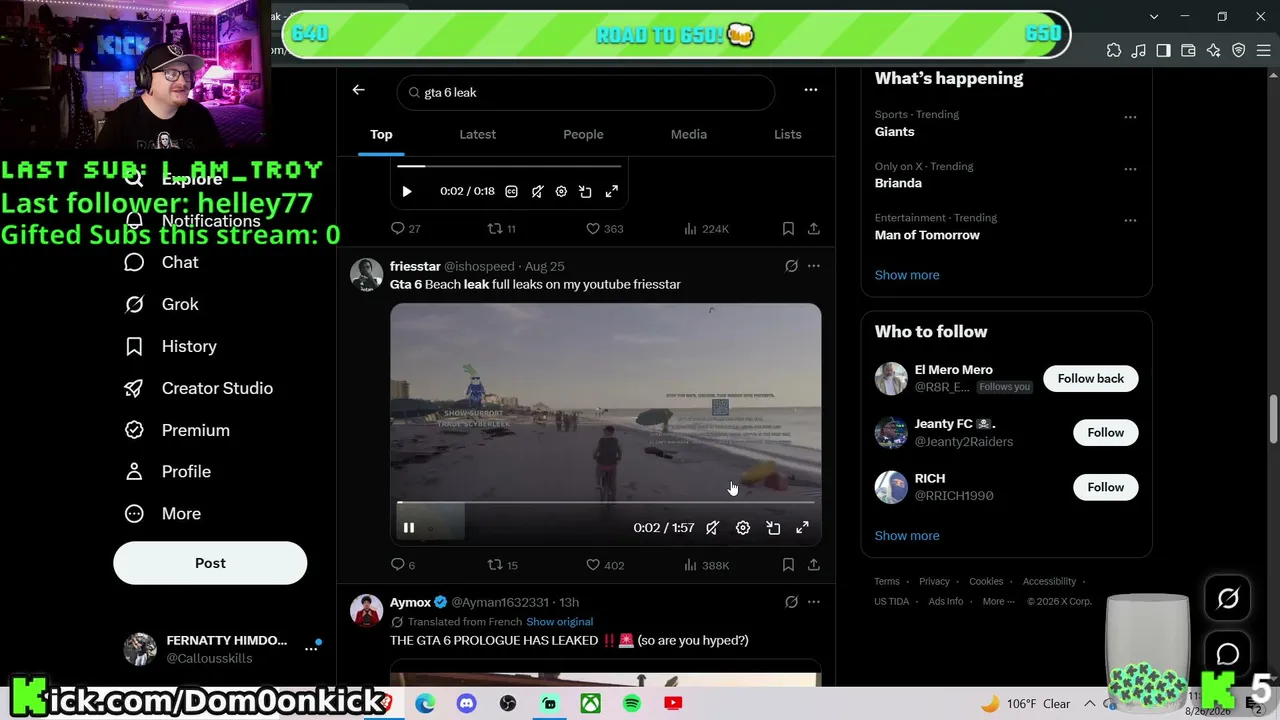Ask Grok about the friesstar post
Screen dimensions: 1280x720
pos(791,266)
